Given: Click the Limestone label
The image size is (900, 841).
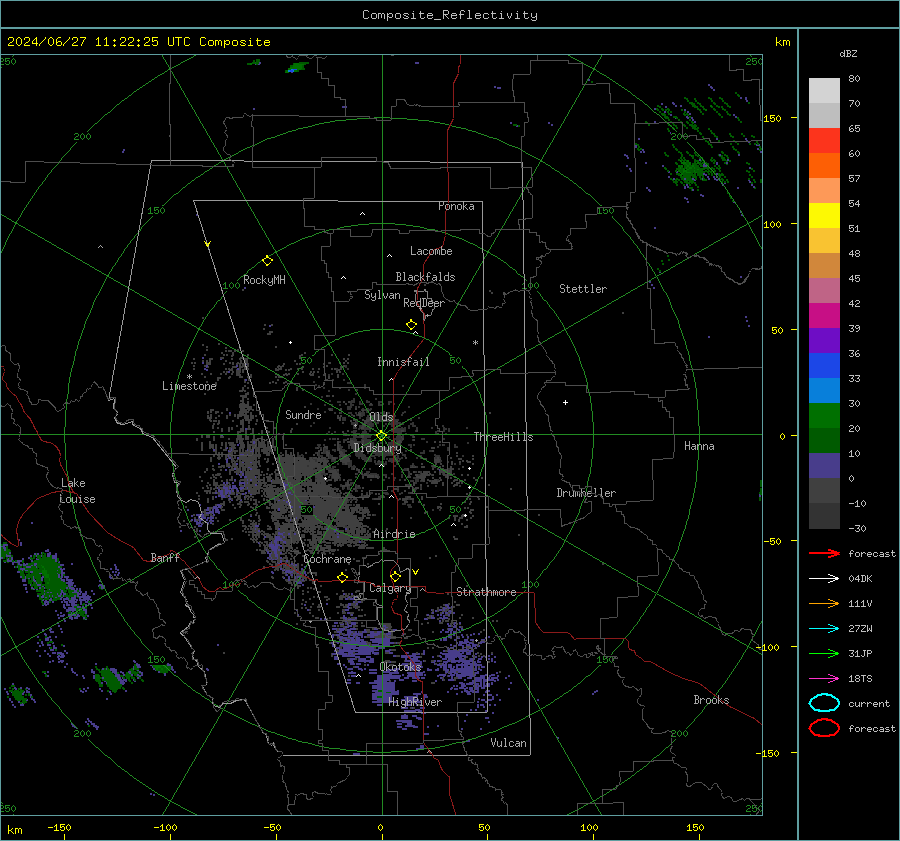Looking at the screenshot, I should tap(189, 386).
